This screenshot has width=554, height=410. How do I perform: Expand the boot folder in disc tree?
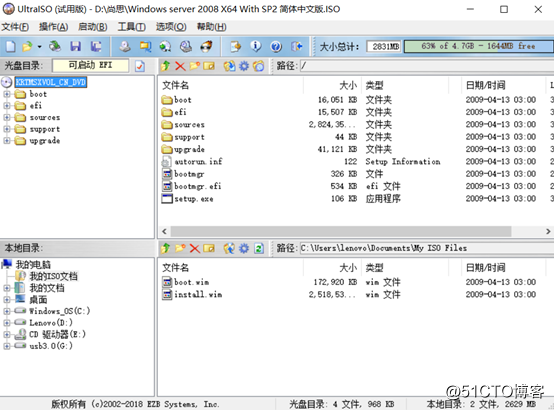click(7, 94)
